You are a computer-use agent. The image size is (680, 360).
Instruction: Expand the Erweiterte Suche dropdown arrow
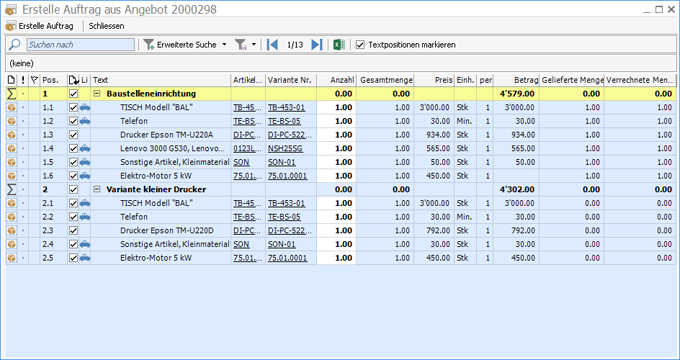(x=224, y=45)
